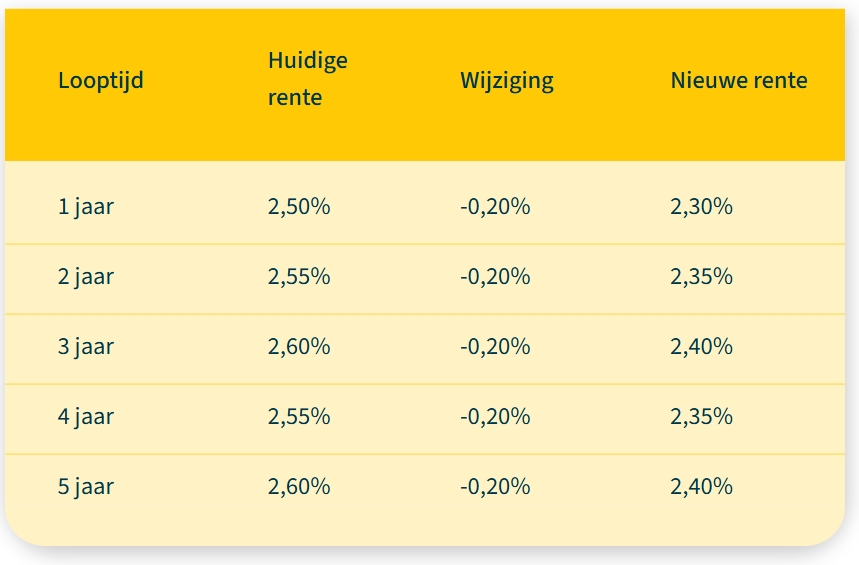The width and height of the screenshot is (859, 565).
Task: Select the 2 jaar row label
Action: point(85,276)
